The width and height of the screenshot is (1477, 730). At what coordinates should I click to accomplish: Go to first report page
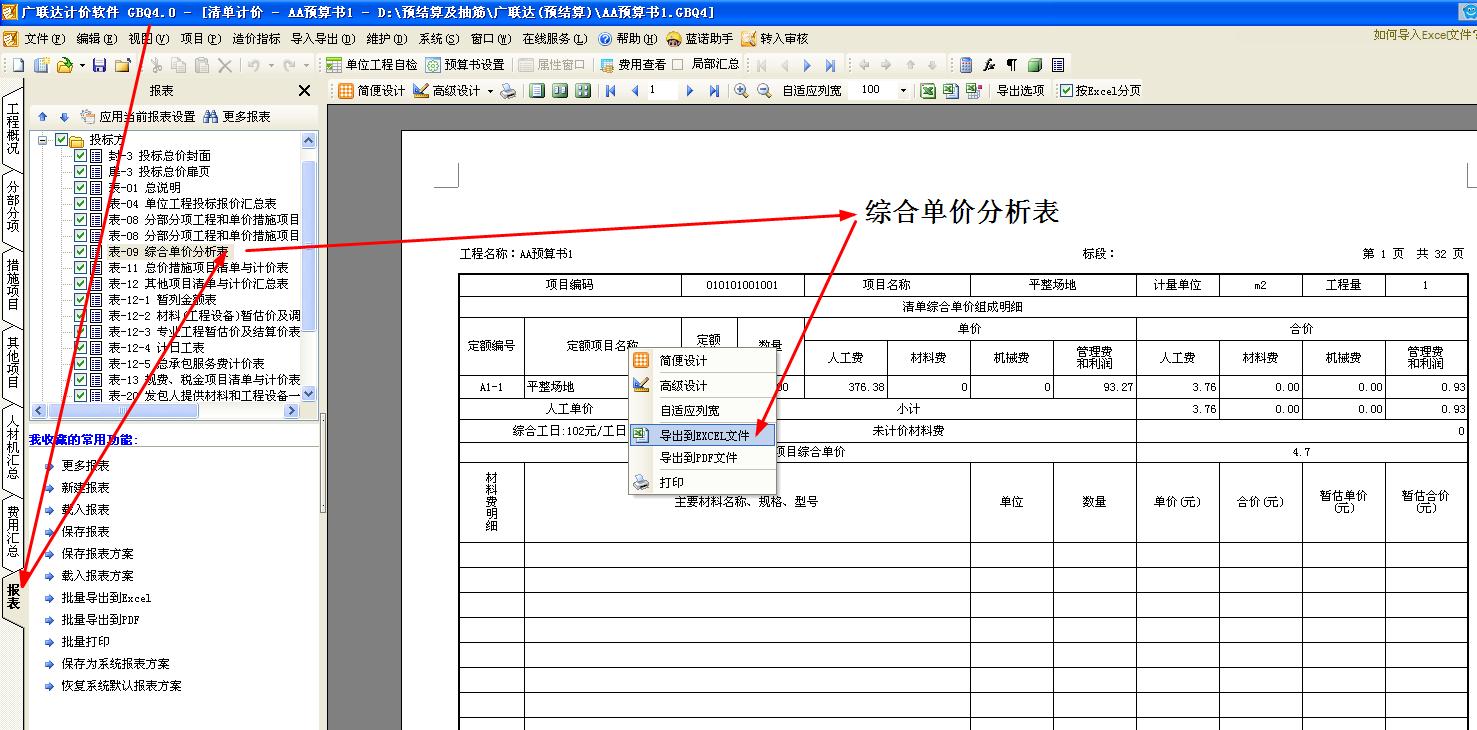610,90
